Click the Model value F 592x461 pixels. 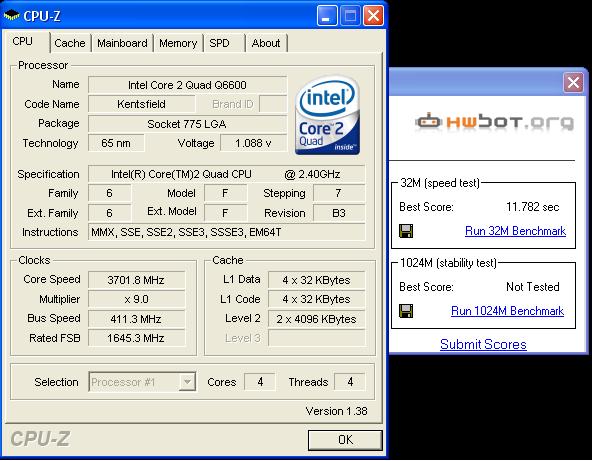click(x=225, y=193)
